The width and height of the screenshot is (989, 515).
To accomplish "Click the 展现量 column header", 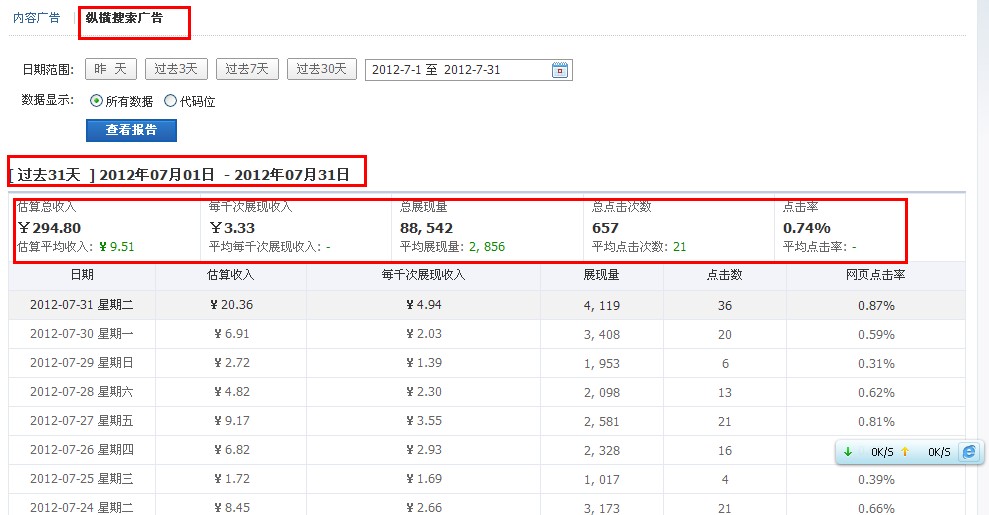I will [x=601, y=275].
